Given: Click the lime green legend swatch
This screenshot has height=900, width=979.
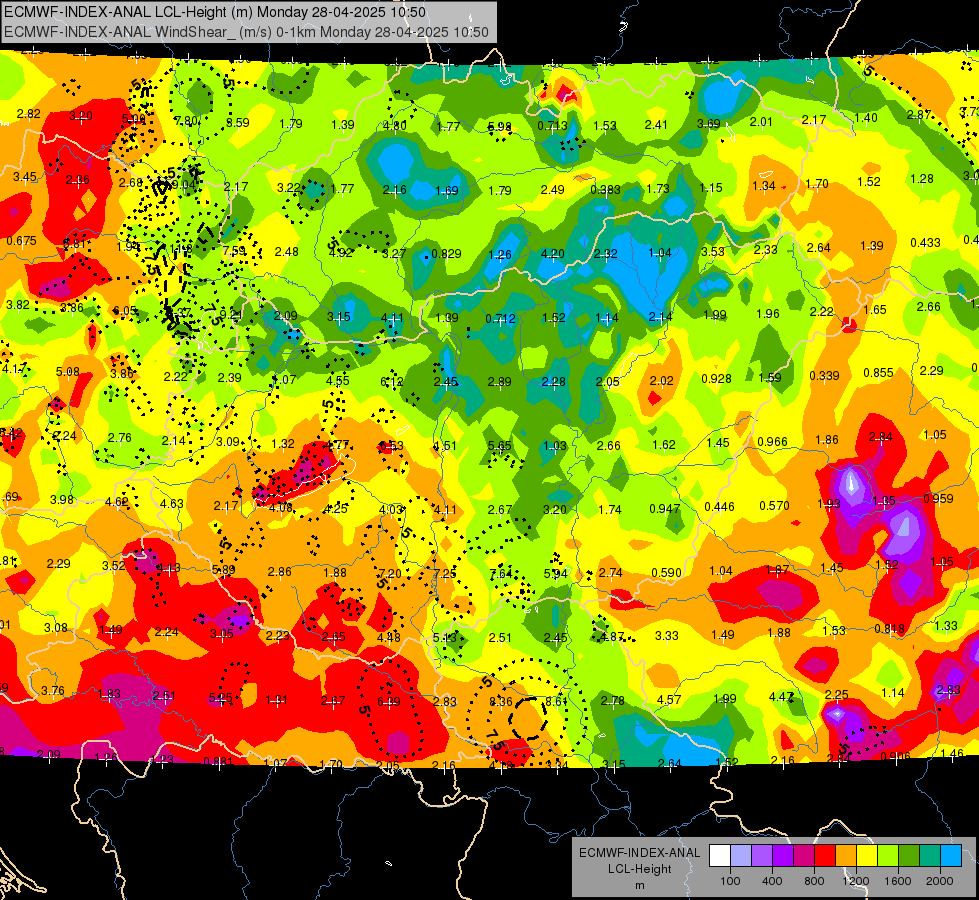Looking at the screenshot, I should point(888,856).
